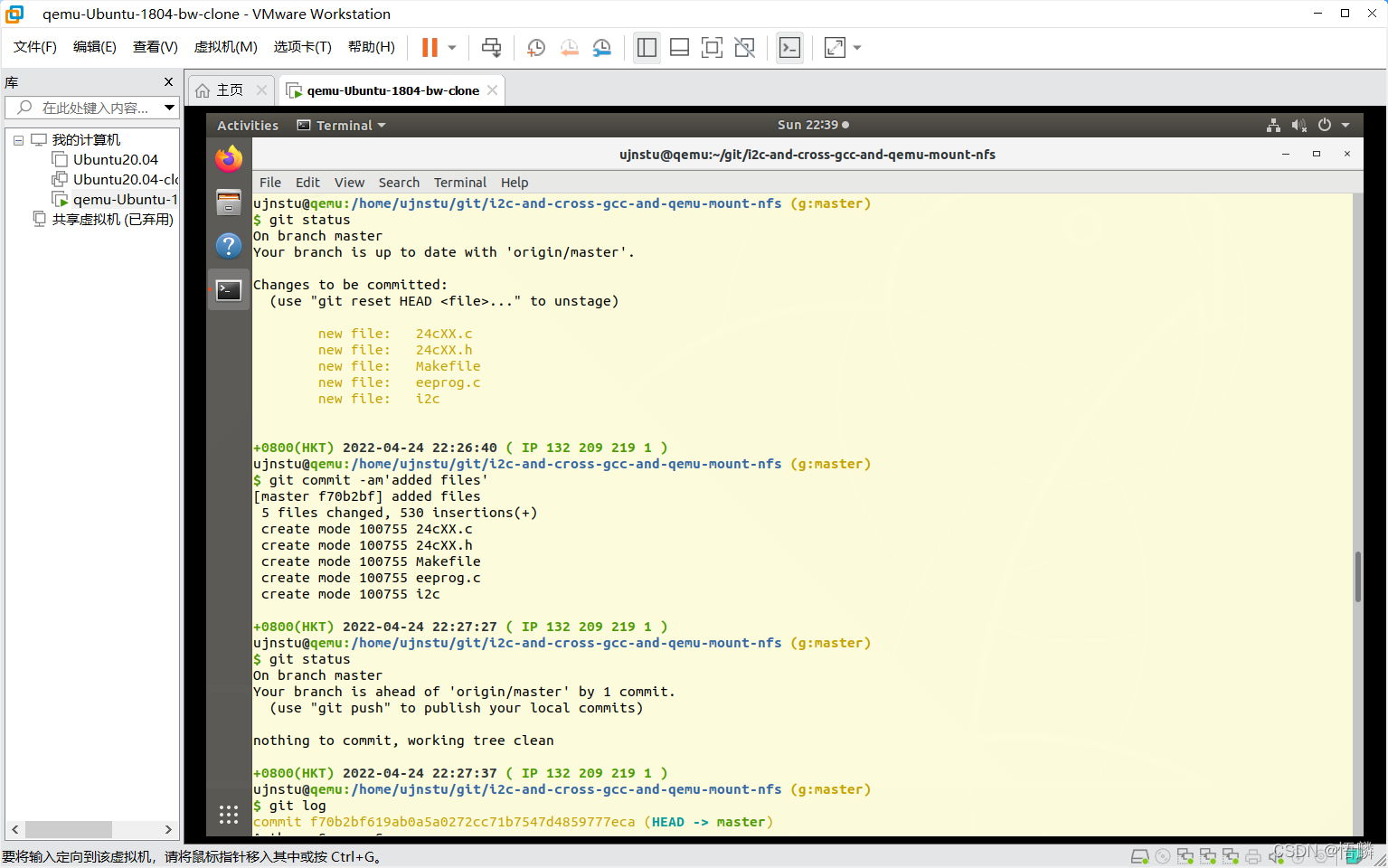1388x868 pixels.
Task: Click the Send Ctrl+Alt+Del toolbar icon
Action: (491, 47)
